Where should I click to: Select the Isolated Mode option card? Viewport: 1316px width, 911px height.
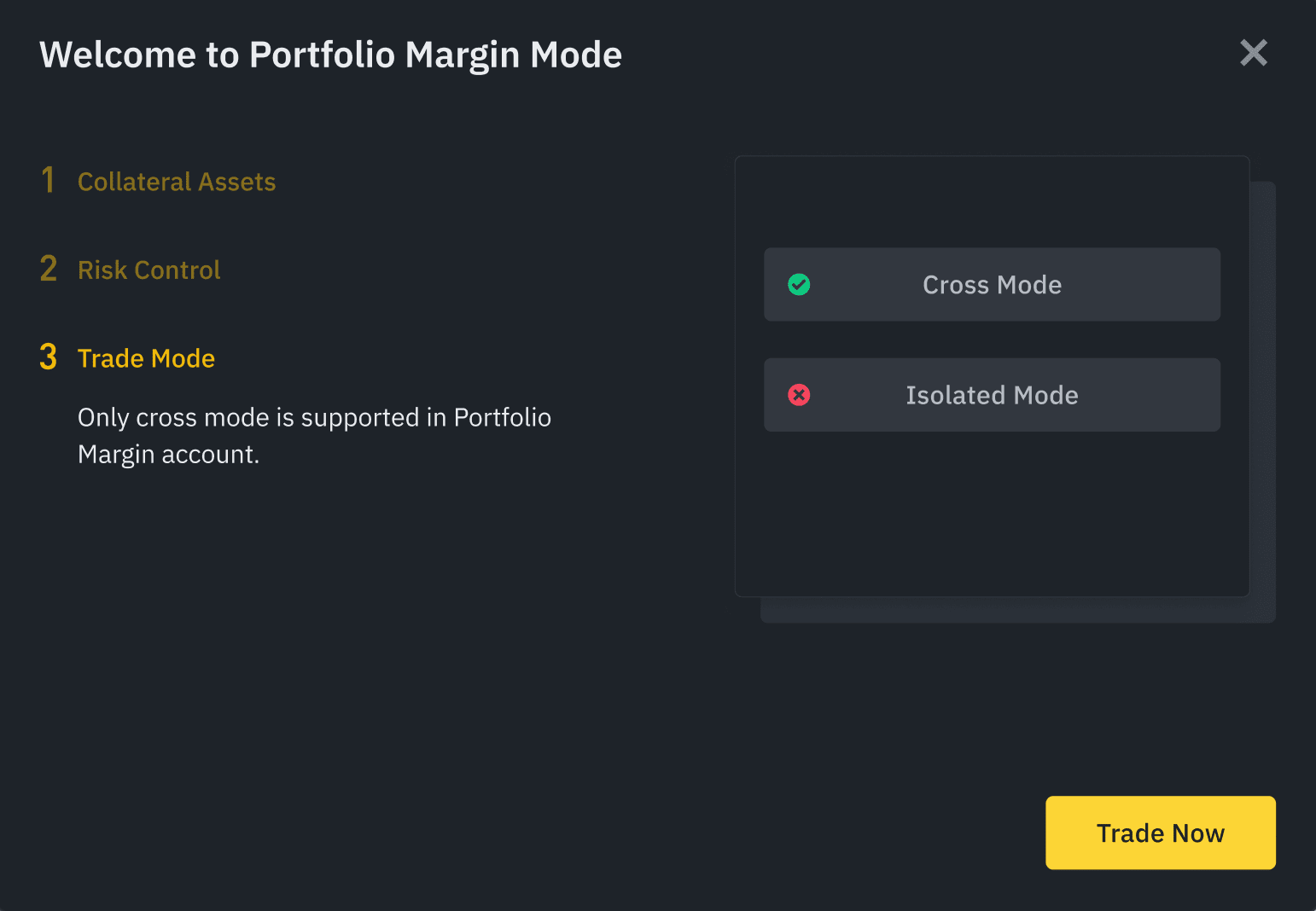[992, 394]
